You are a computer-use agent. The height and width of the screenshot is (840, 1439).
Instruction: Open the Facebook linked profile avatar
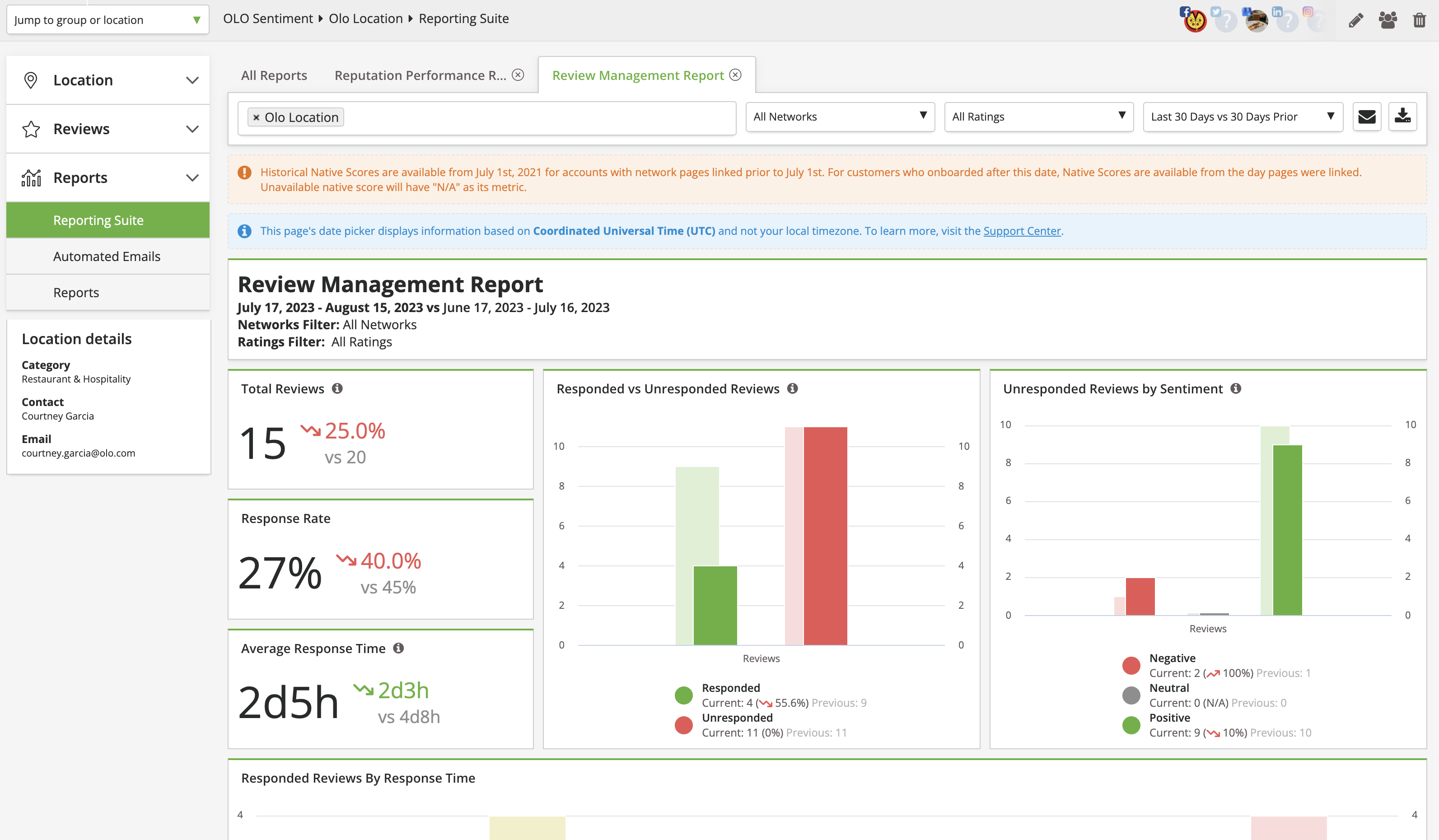tap(1194, 21)
